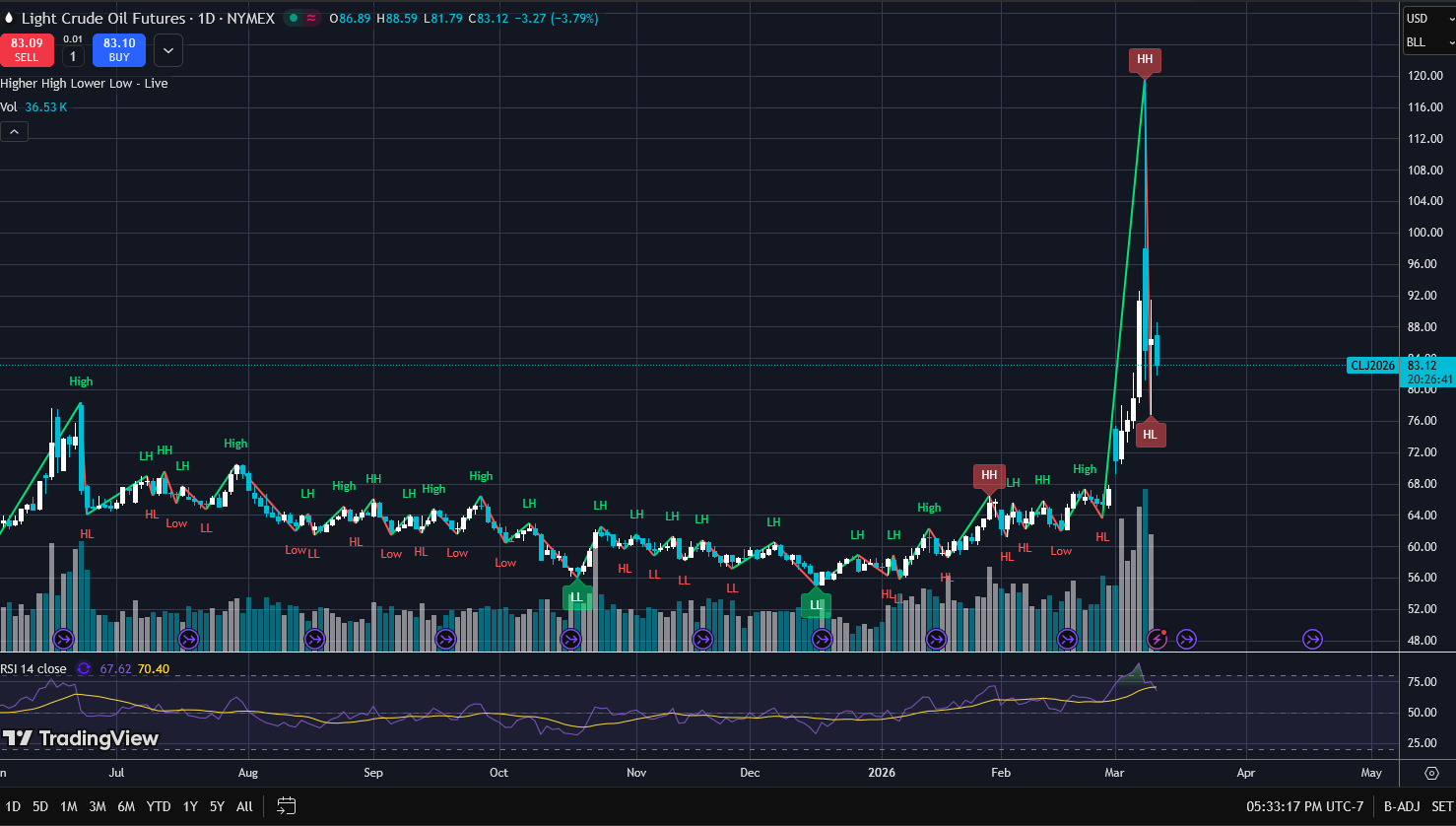Open the USD currency dropdown

point(1429,18)
